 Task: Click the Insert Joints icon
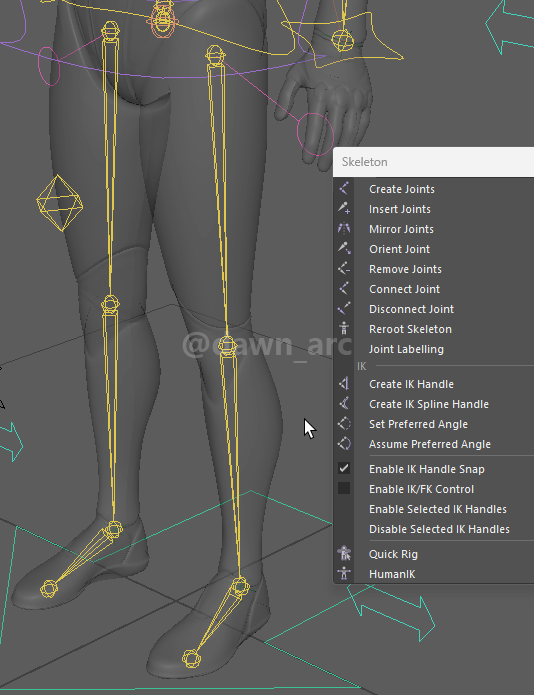coord(344,208)
